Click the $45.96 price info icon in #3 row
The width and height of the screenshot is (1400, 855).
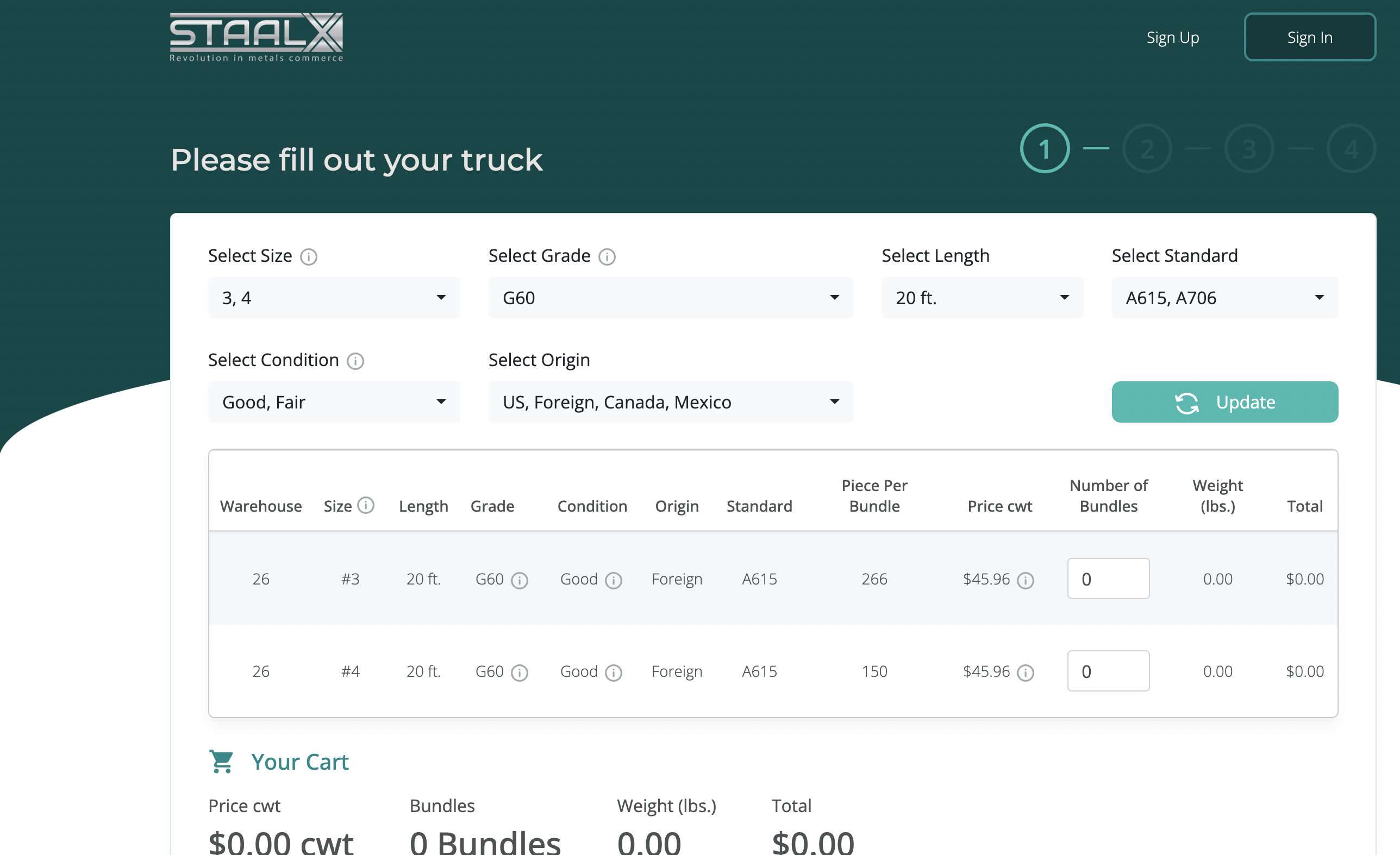[1025, 580]
